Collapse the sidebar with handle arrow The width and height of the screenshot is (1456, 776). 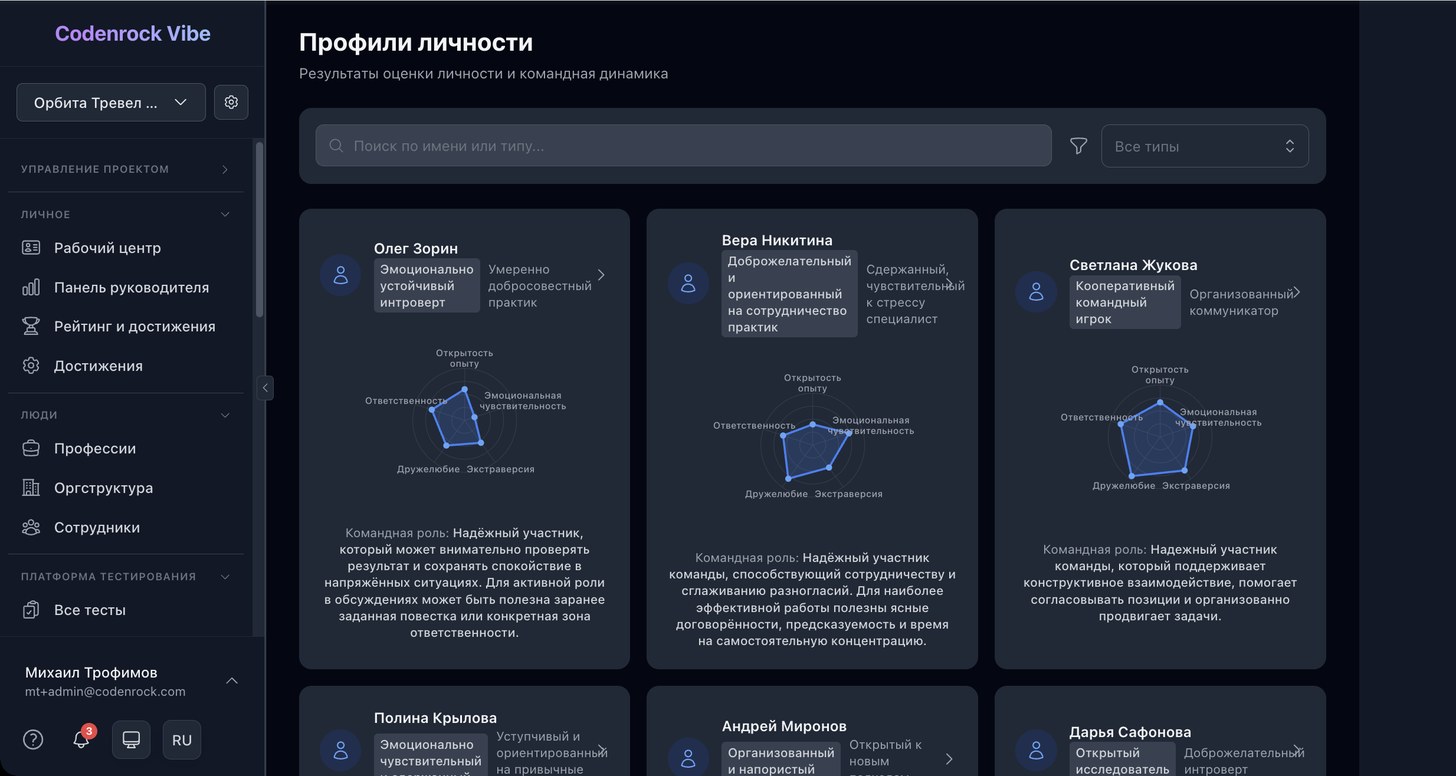point(265,388)
